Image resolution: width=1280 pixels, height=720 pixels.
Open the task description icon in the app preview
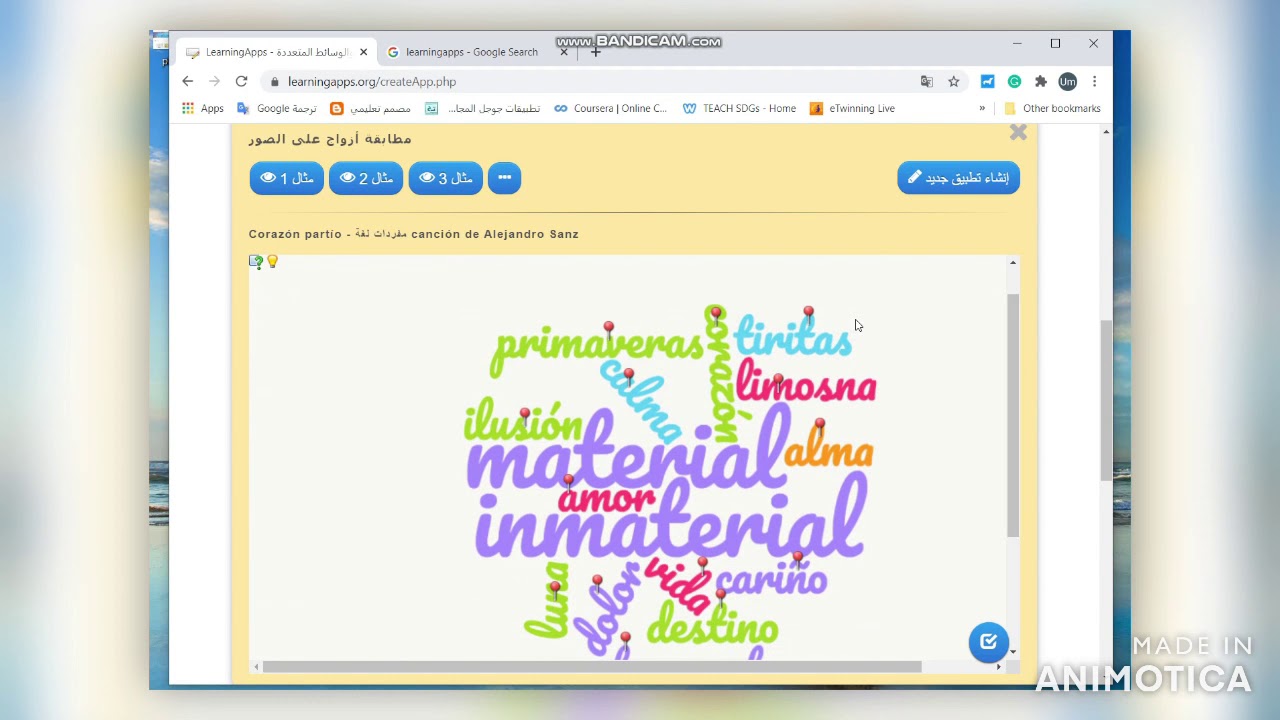(256, 262)
